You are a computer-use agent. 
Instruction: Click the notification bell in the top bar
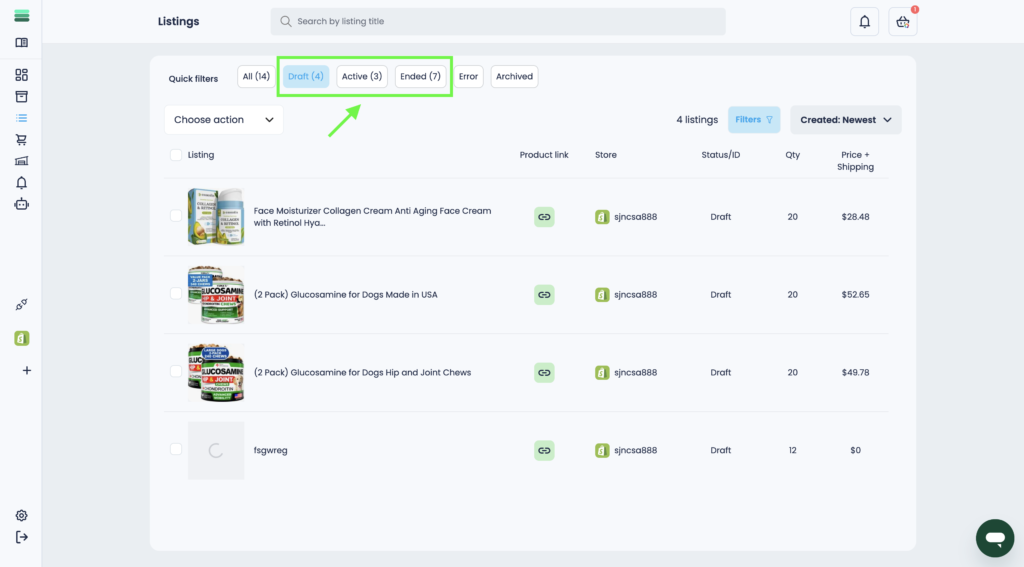[865, 22]
